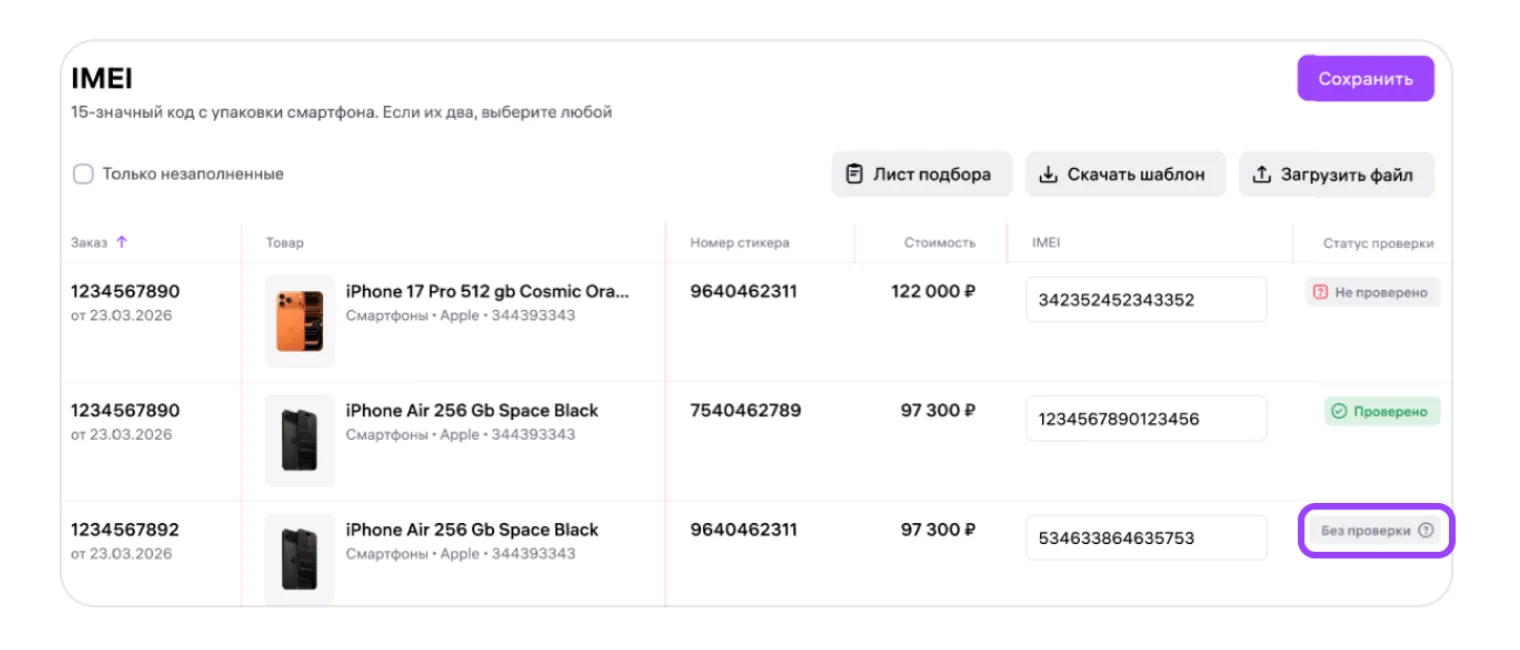Enable the 'Только незаполненные' checkbox
This screenshot has height=650, width=1520.
[x=83, y=174]
